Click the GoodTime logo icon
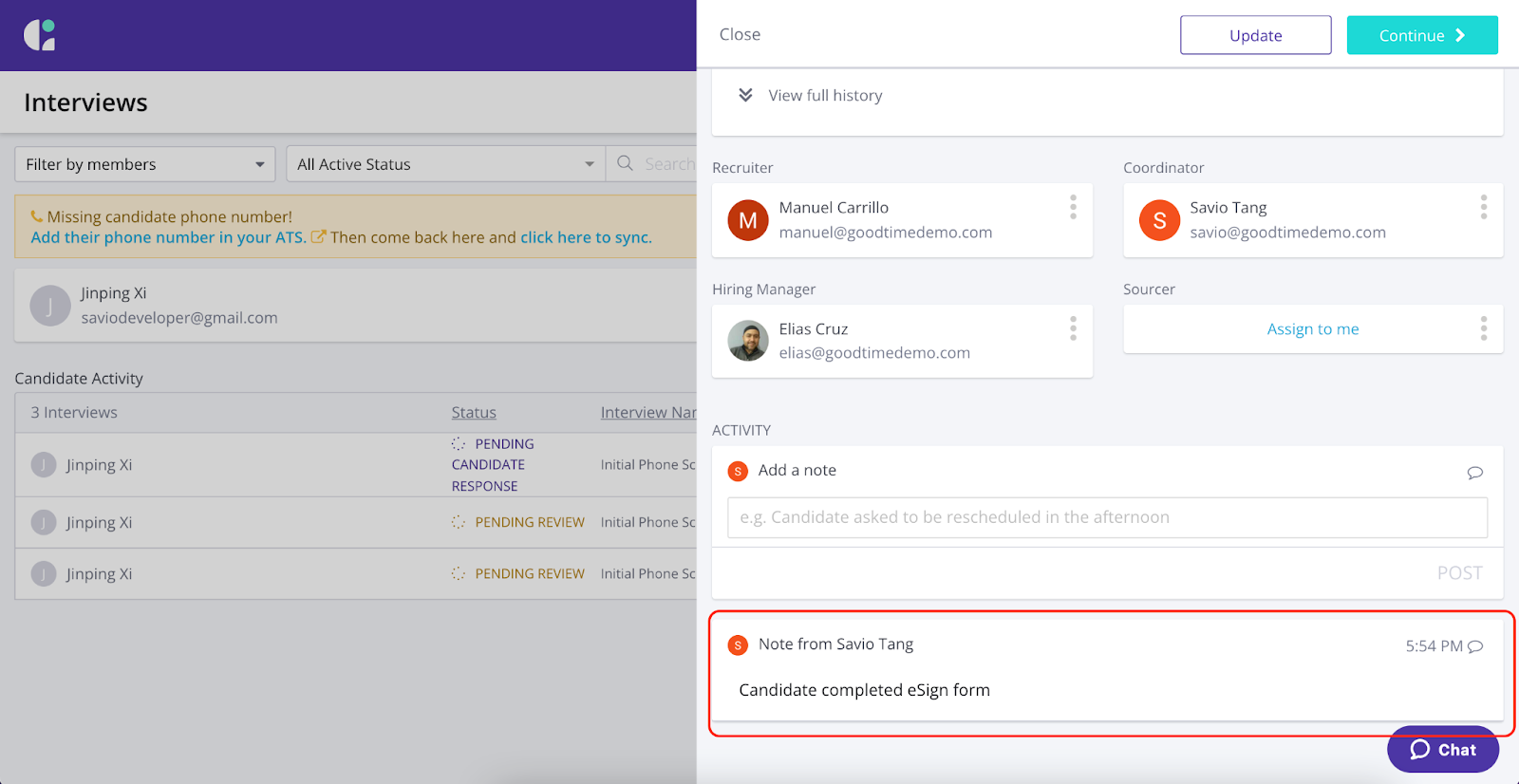1519x784 pixels. point(40,35)
